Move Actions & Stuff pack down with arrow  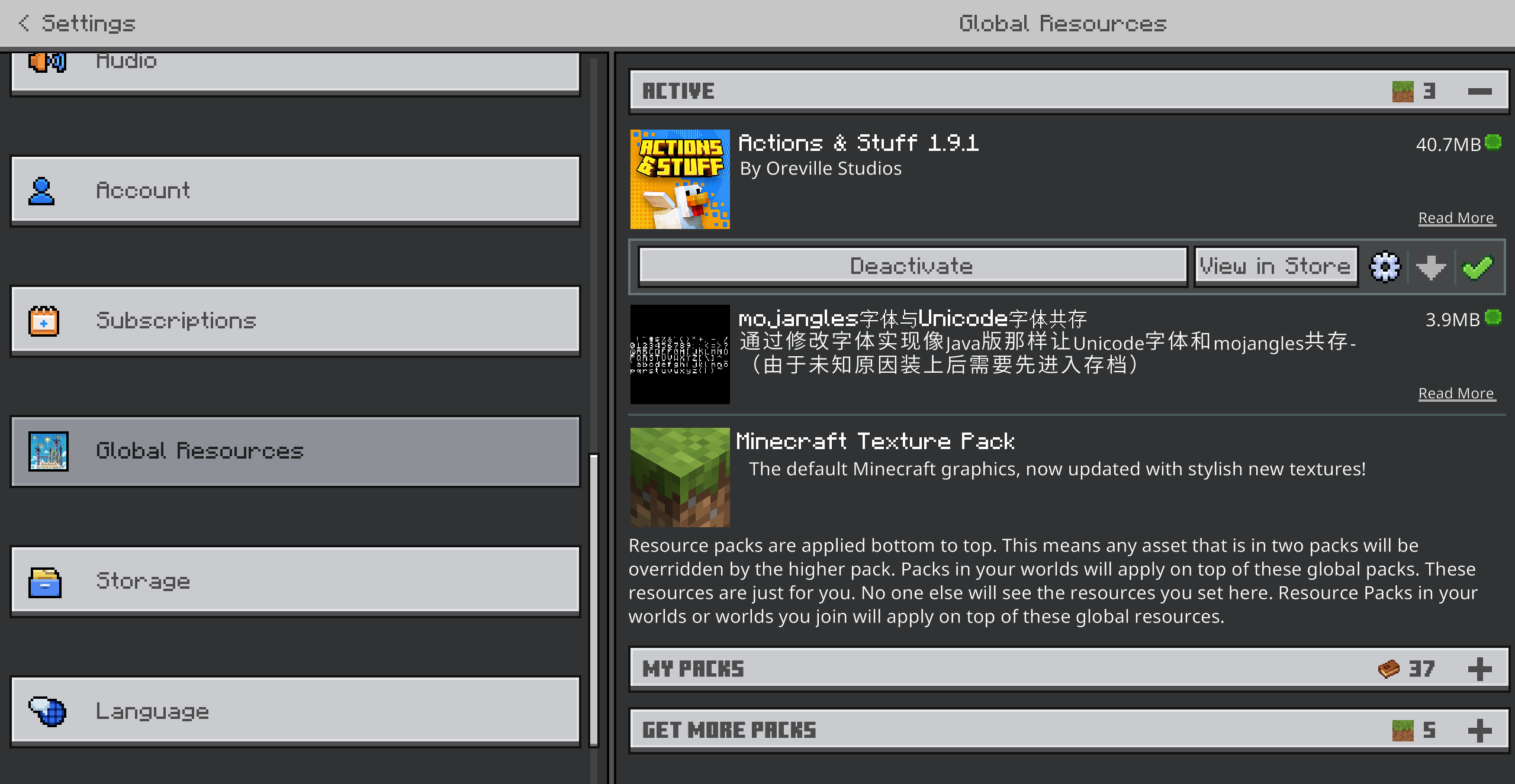pyautogui.click(x=1431, y=267)
